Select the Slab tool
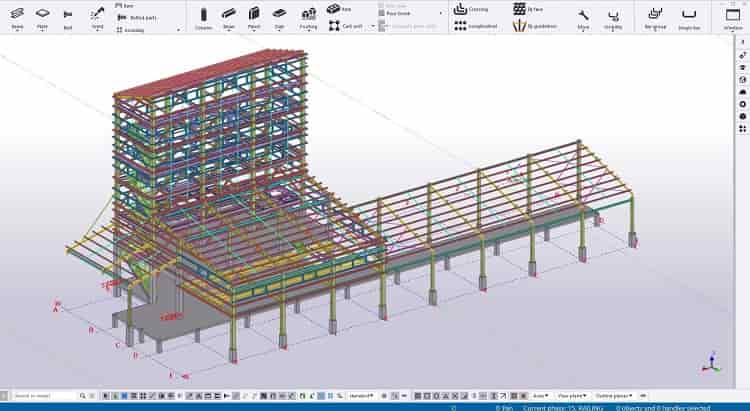 pos(279,17)
